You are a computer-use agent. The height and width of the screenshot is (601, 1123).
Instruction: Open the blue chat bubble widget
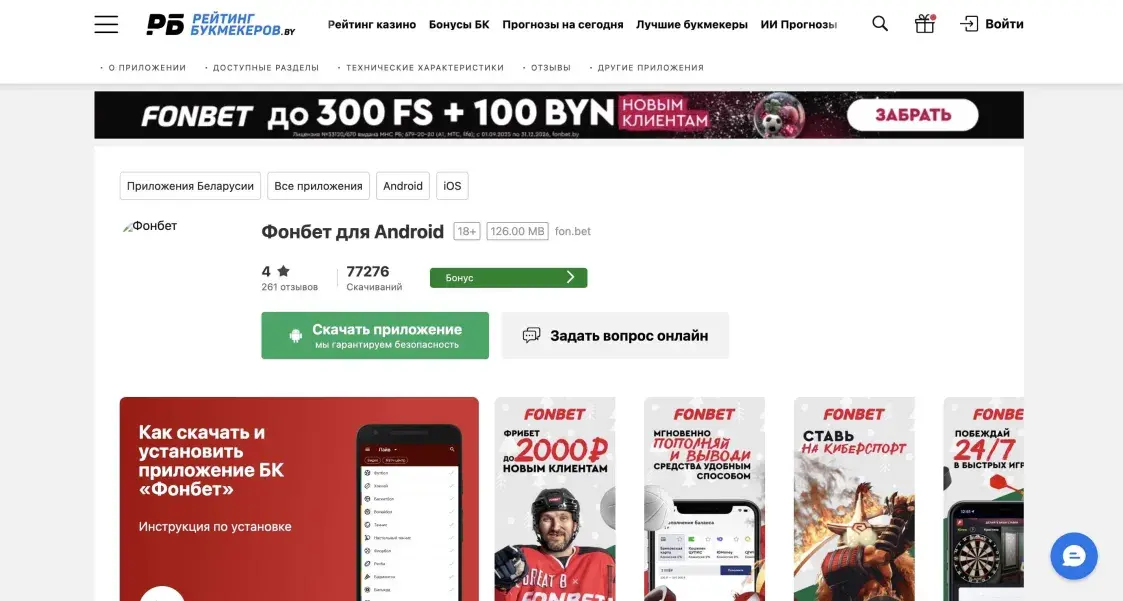tap(1074, 556)
